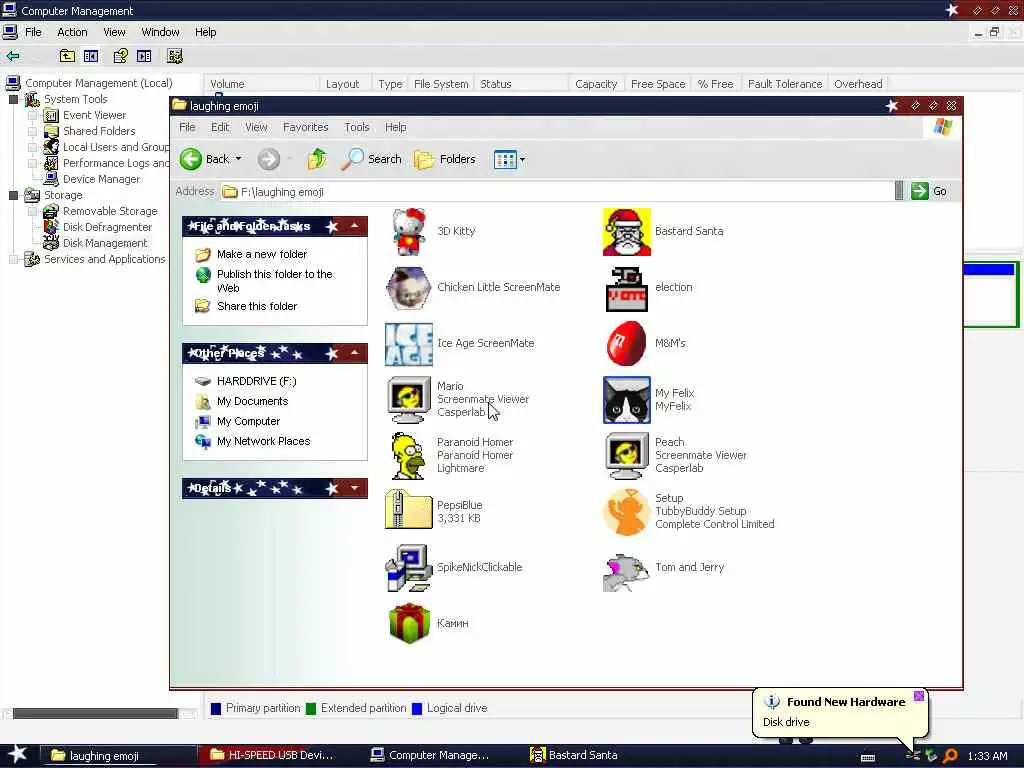Screen dimensions: 1024x768
Task: Select the red M&M's icon
Action: coord(626,344)
